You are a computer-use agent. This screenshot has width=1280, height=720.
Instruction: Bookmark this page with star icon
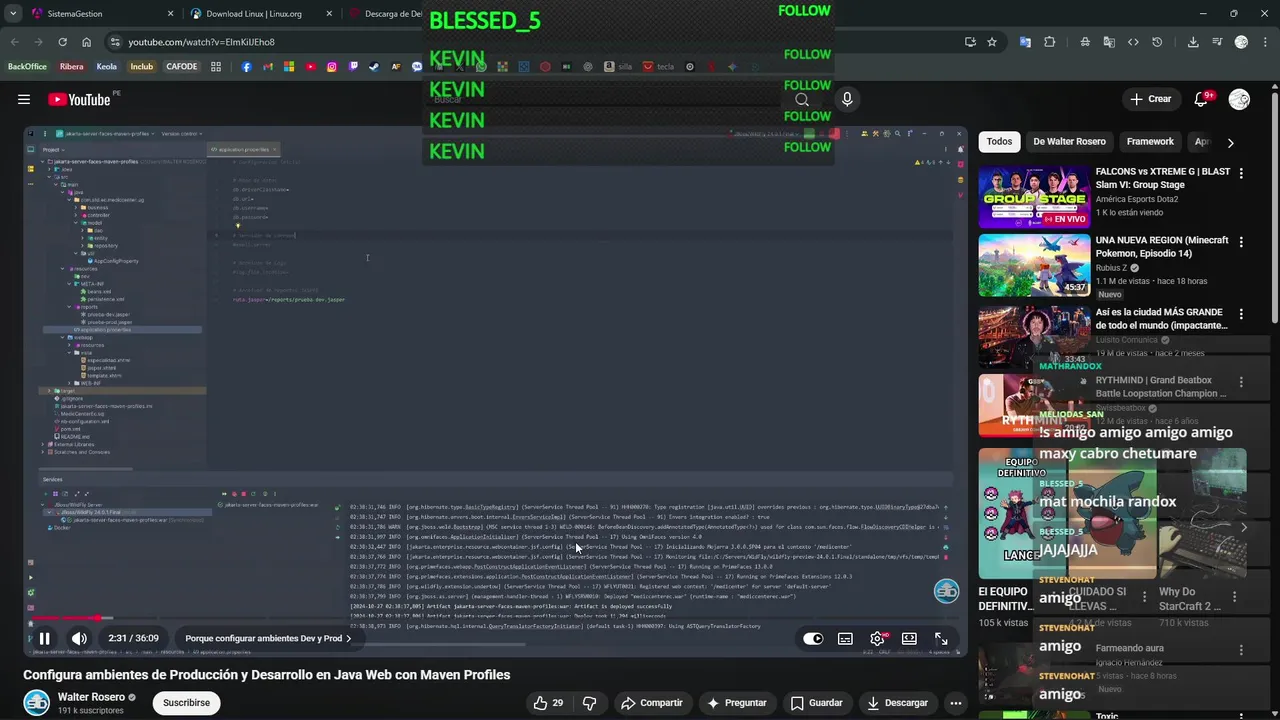point(992,42)
